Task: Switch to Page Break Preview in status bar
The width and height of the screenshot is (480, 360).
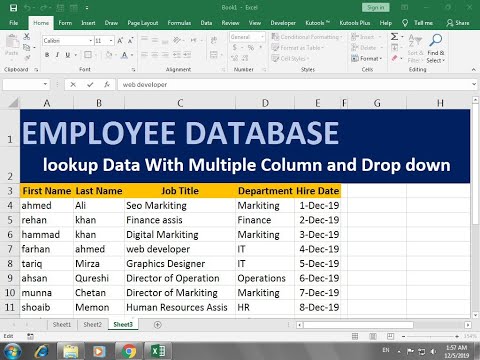Action: click(x=390, y=336)
